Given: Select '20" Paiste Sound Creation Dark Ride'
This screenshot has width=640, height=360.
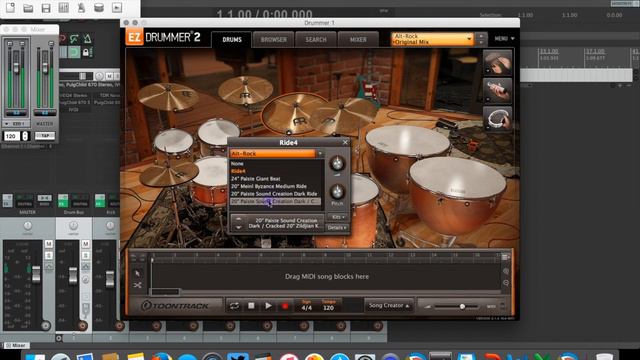Looking at the screenshot, I should click(x=274, y=193).
